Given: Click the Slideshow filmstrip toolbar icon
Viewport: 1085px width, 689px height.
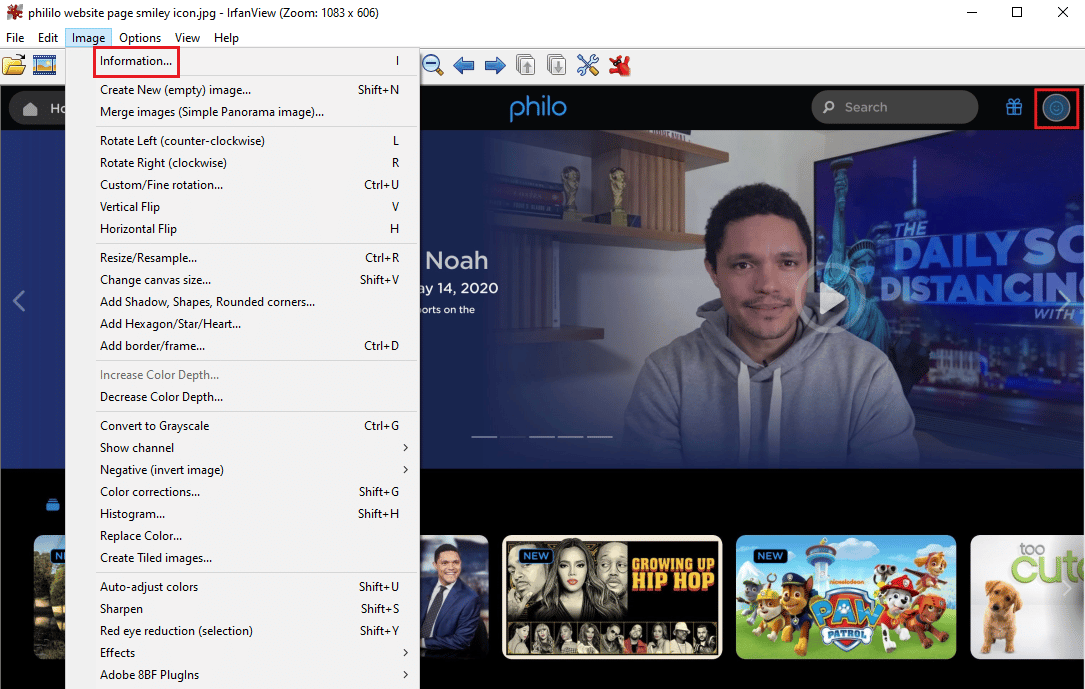Looking at the screenshot, I should pos(44,66).
